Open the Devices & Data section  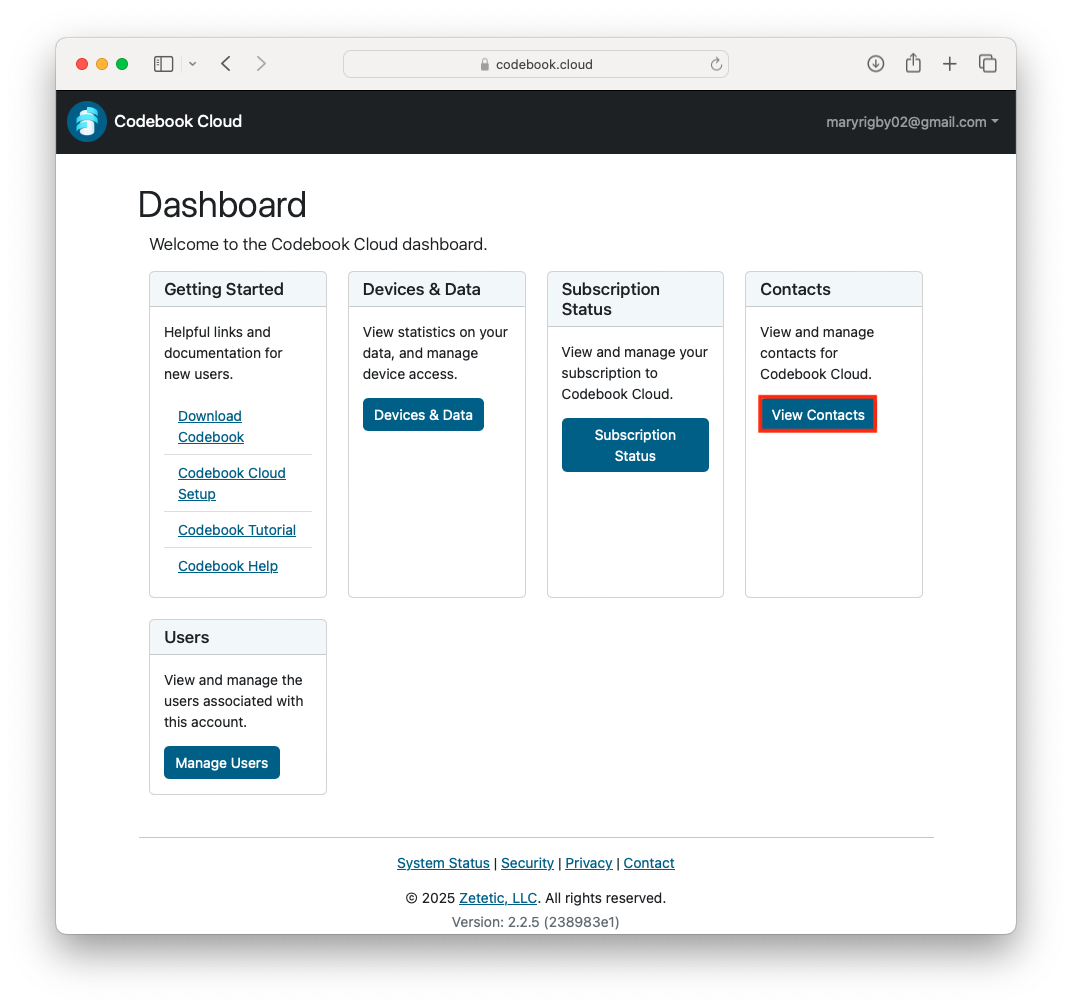tap(423, 414)
